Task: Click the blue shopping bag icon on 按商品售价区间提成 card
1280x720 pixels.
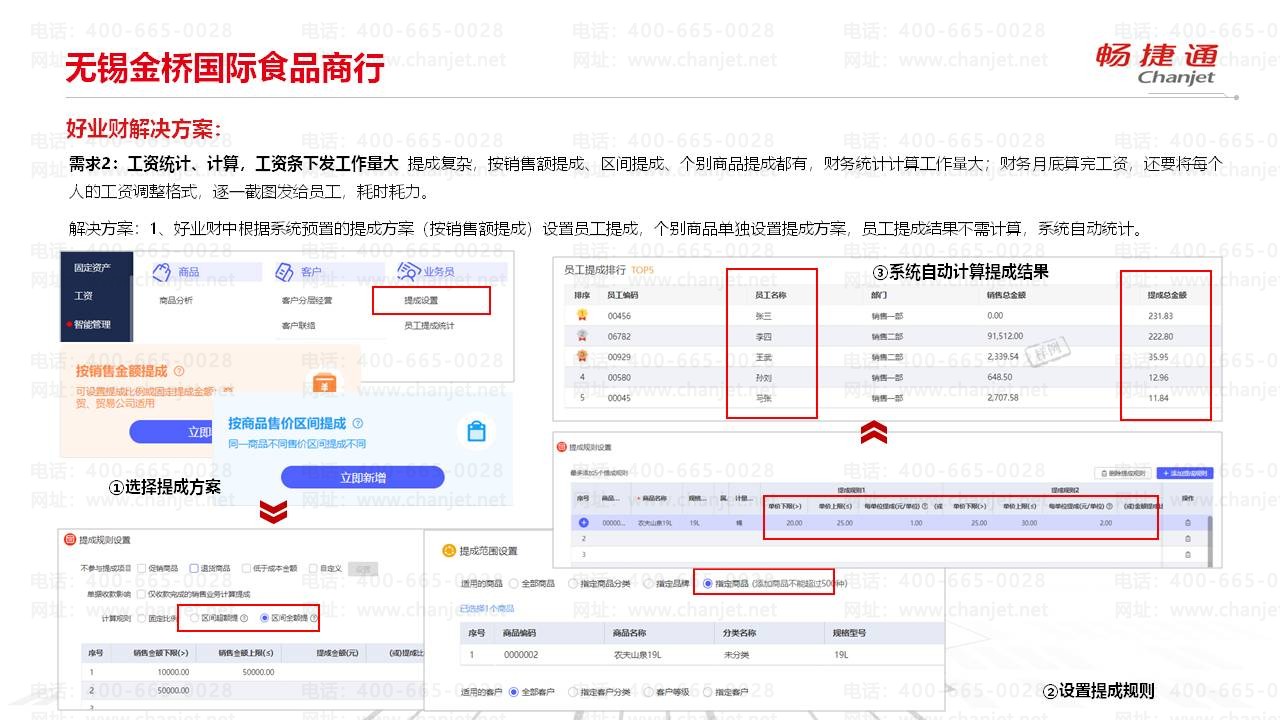Action: click(475, 432)
